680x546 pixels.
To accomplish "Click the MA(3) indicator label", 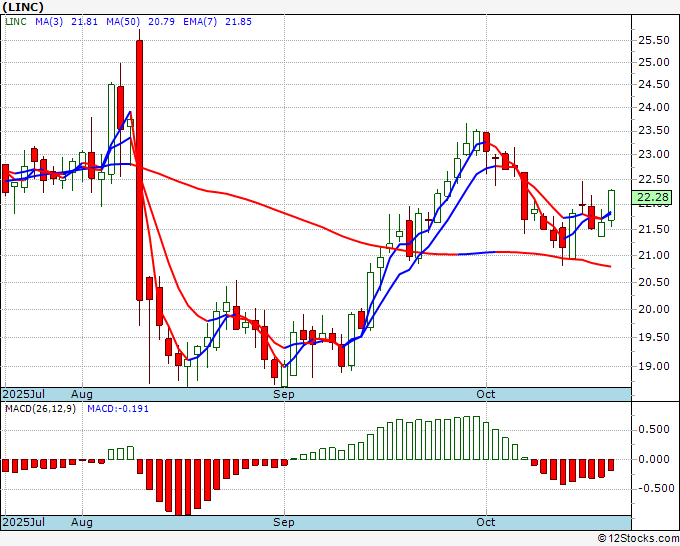I will [49, 21].
